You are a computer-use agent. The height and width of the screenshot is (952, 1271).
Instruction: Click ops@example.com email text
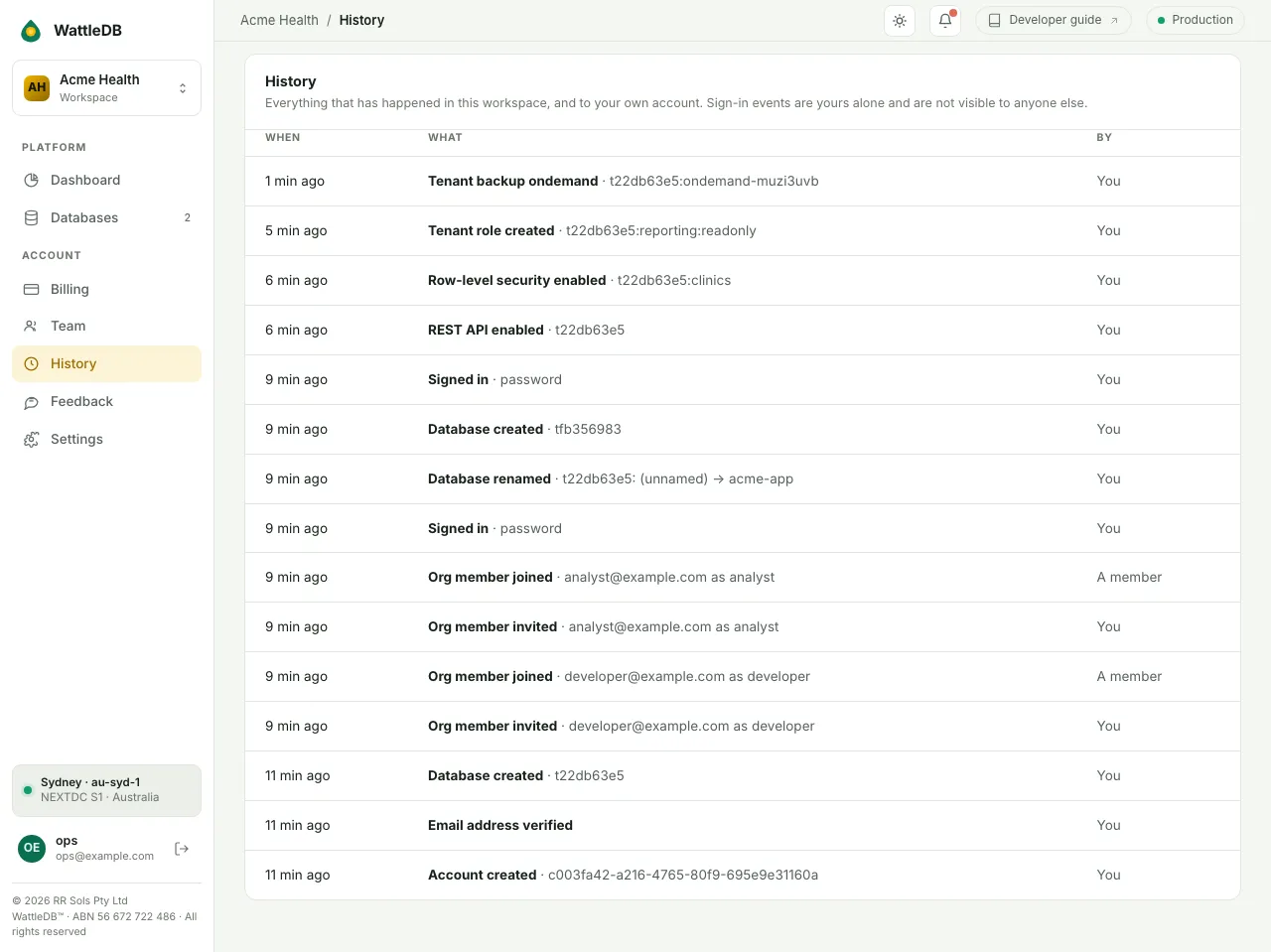coord(104,856)
